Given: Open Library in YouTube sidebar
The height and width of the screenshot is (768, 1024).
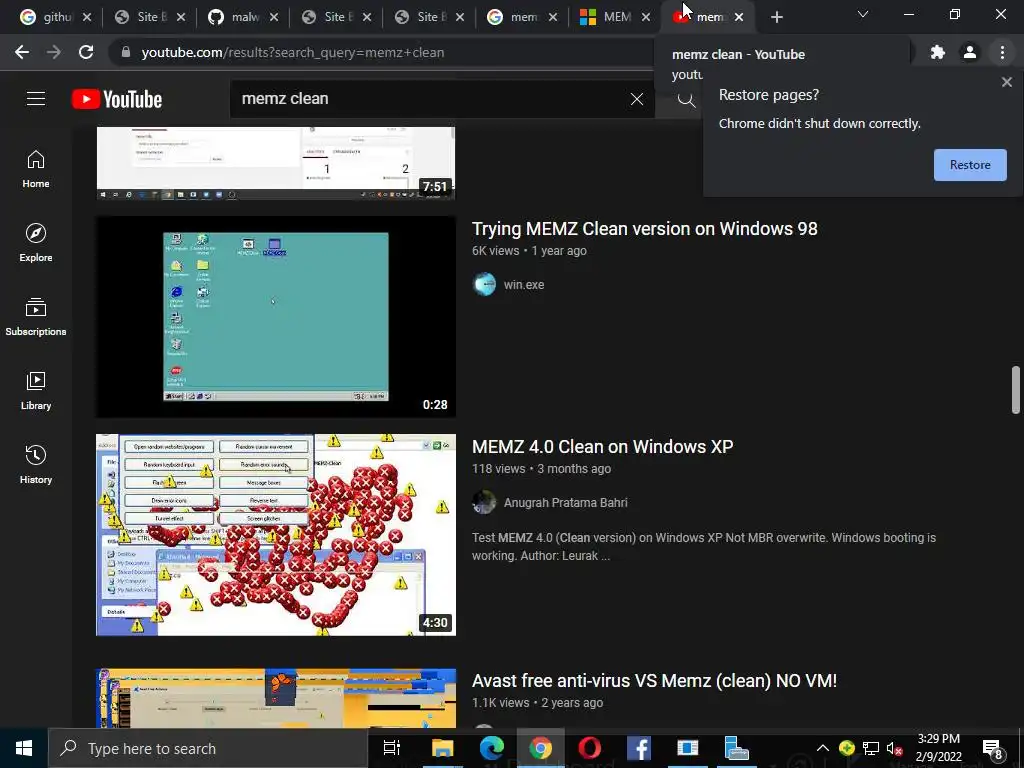Looking at the screenshot, I should tap(36, 390).
